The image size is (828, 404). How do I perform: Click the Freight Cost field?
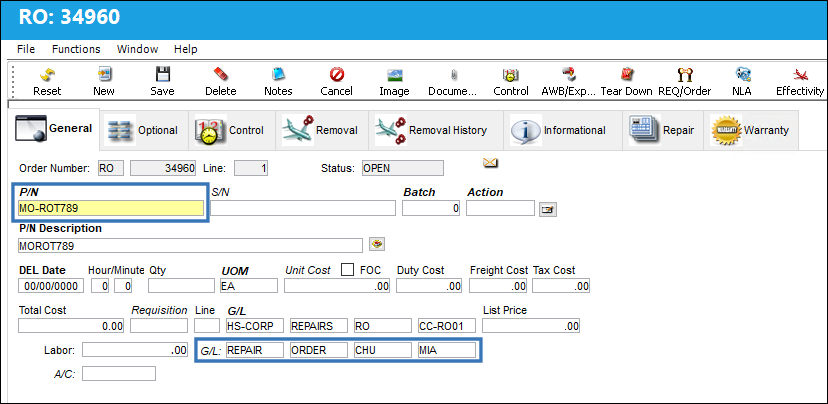498,286
